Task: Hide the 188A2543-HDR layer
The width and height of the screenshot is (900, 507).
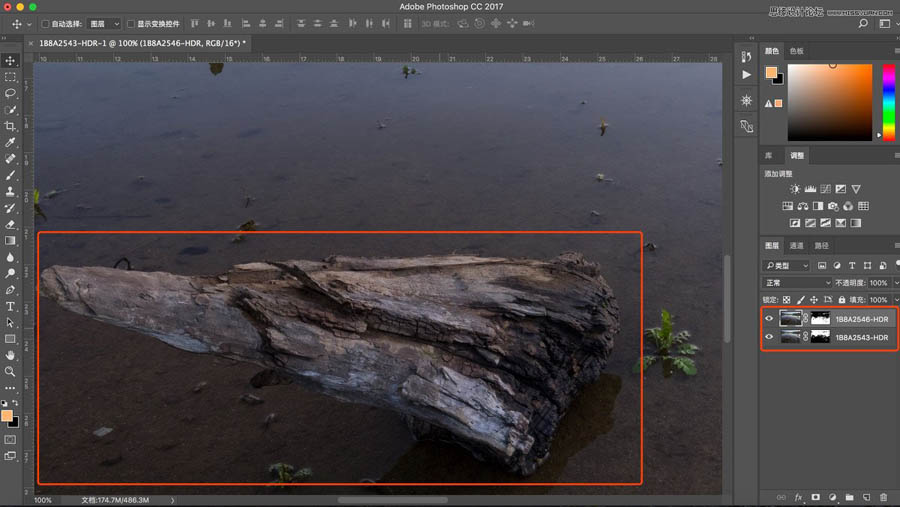Action: click(x=769, y=337)
